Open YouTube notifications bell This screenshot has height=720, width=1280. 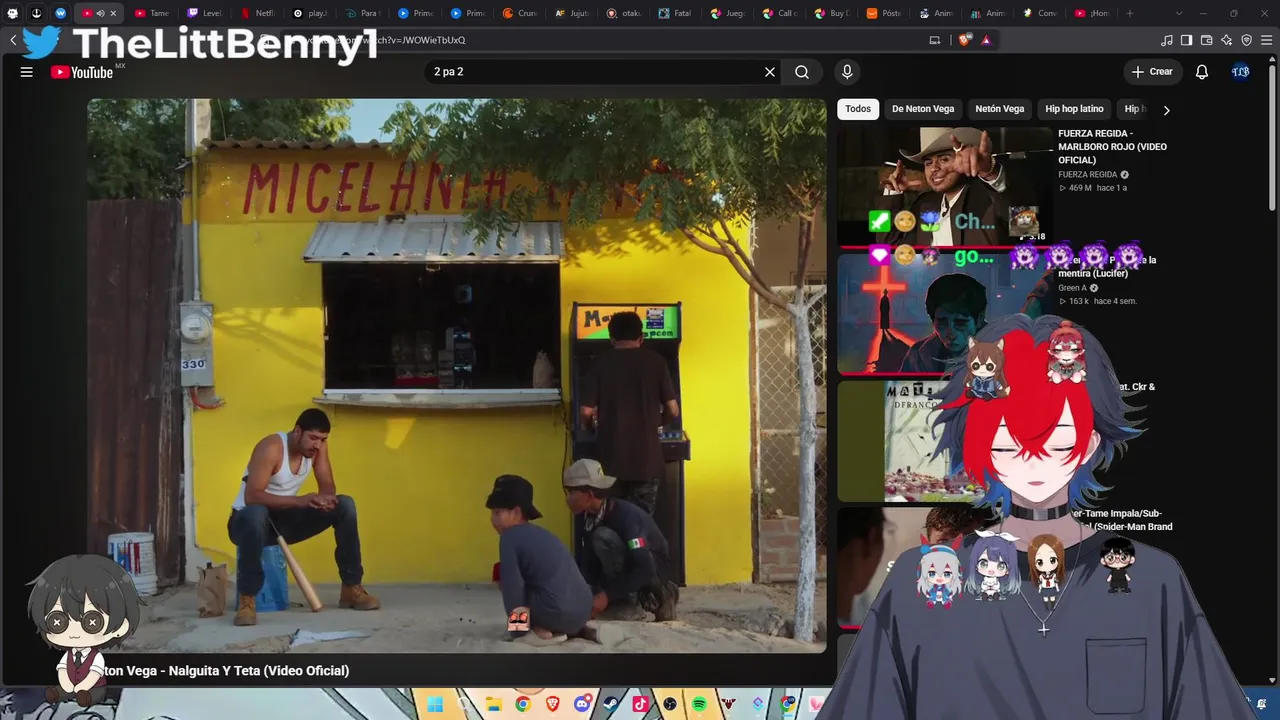point(1202,72)
